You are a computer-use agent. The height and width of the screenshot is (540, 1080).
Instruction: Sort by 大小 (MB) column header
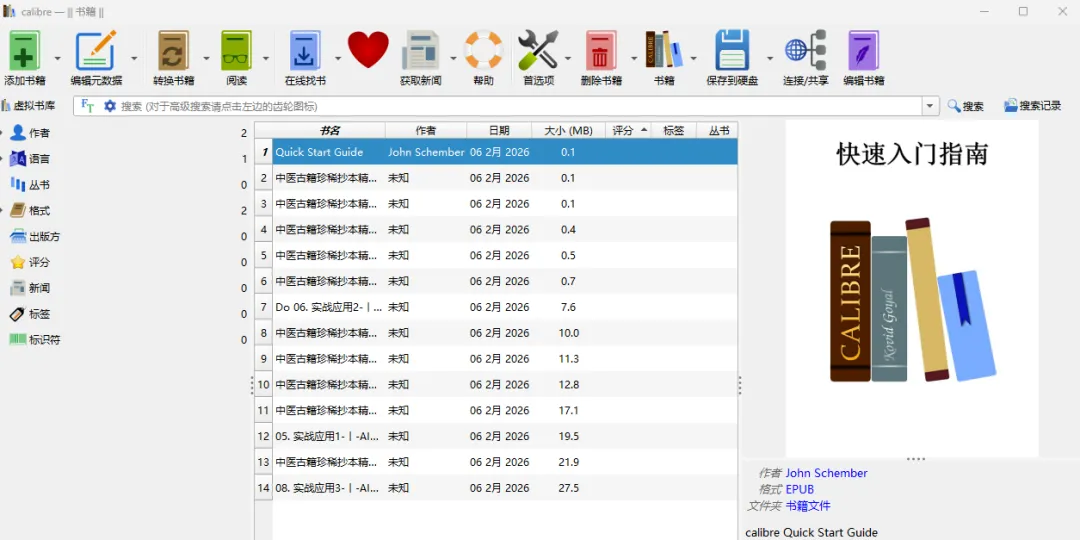(x=568, y=130)
